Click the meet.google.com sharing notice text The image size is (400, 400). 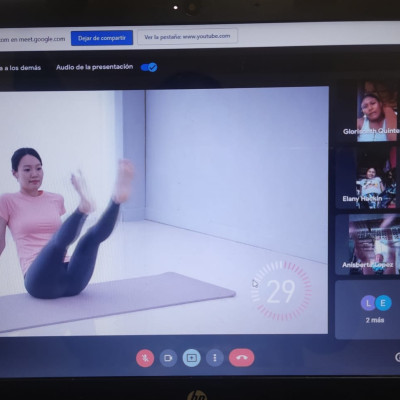(x=33, y=39)
